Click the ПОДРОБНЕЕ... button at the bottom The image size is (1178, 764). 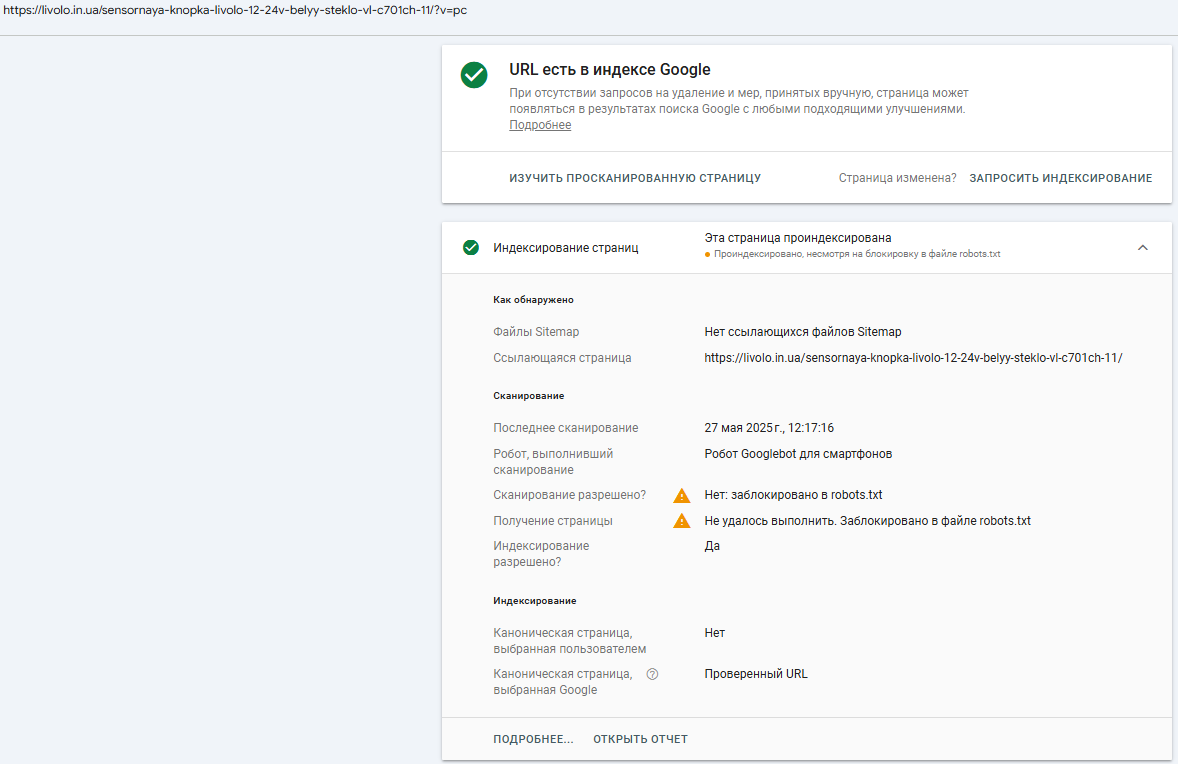(533, 739)
